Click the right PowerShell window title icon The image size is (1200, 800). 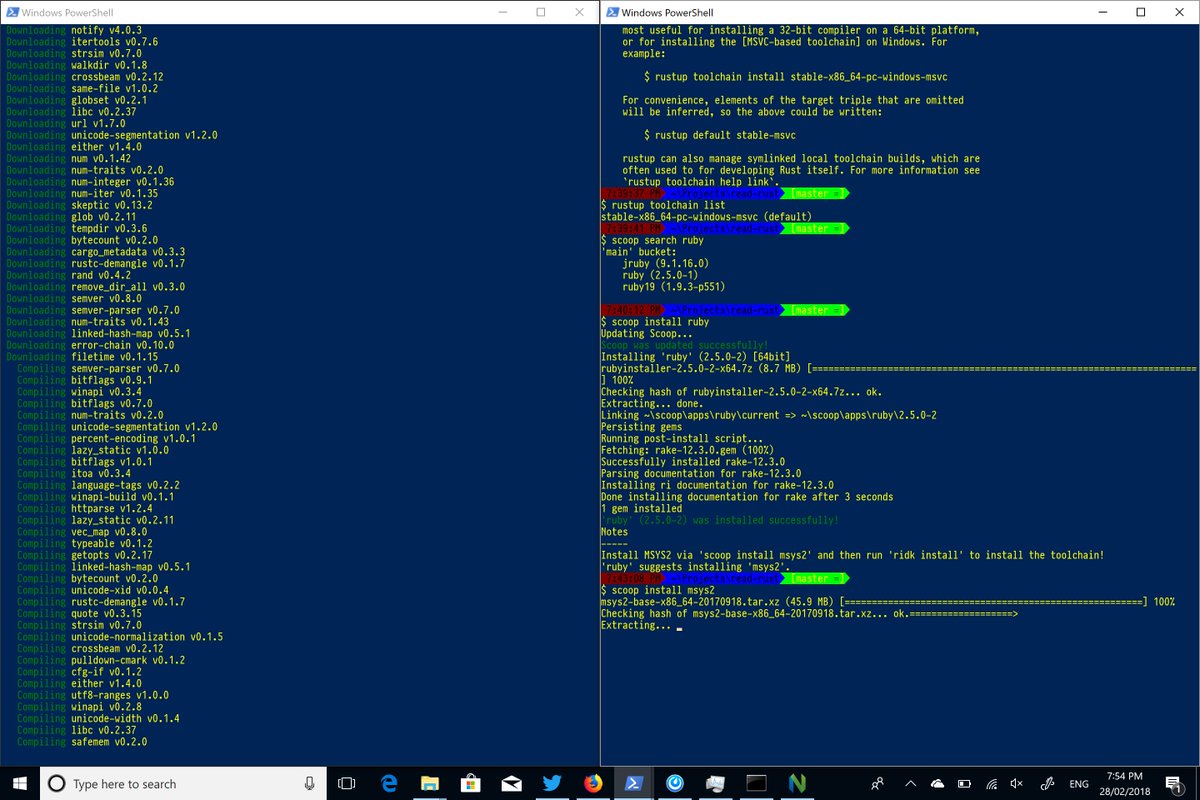(610, 12)
